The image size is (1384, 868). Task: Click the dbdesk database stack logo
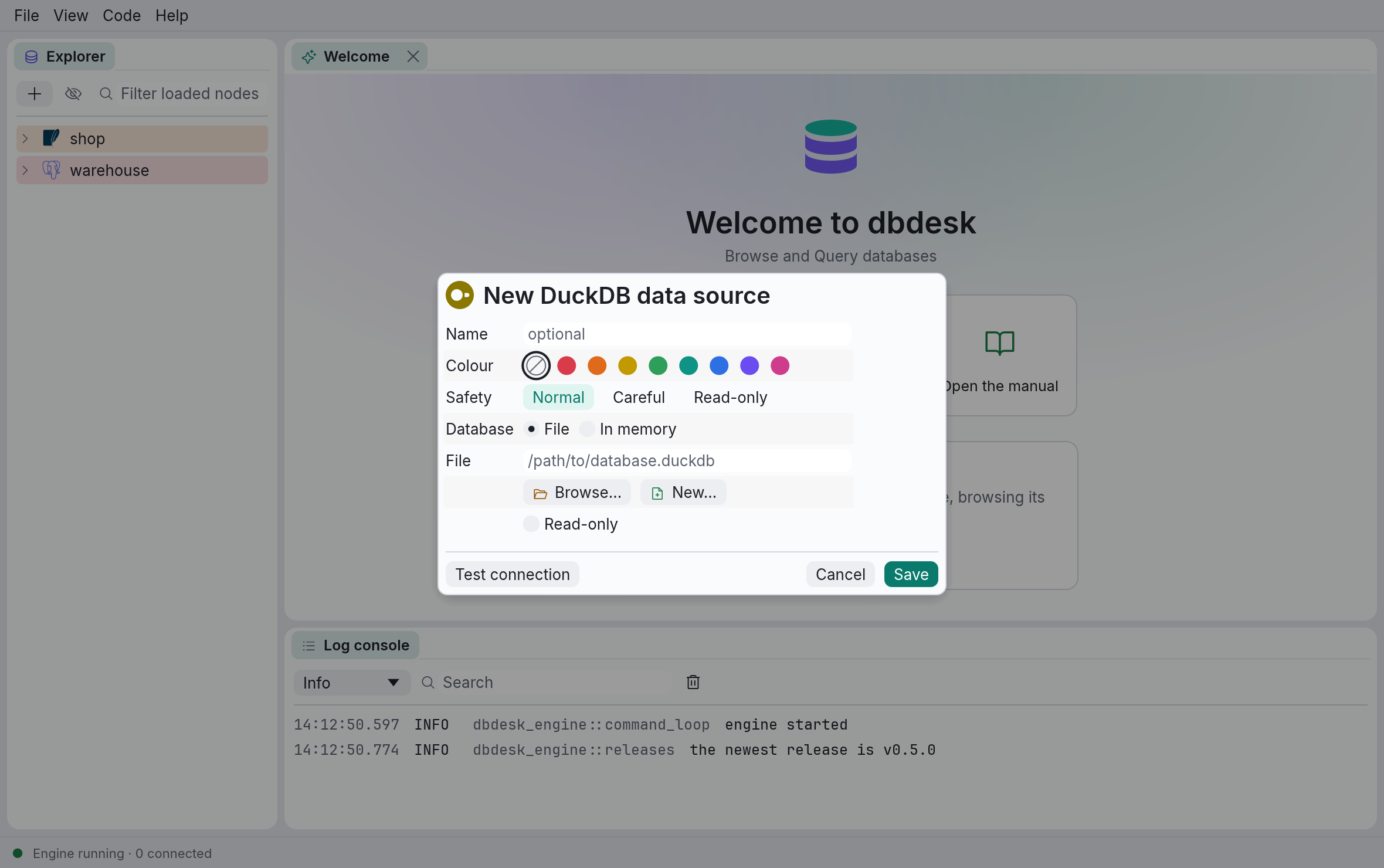(831, 147)
